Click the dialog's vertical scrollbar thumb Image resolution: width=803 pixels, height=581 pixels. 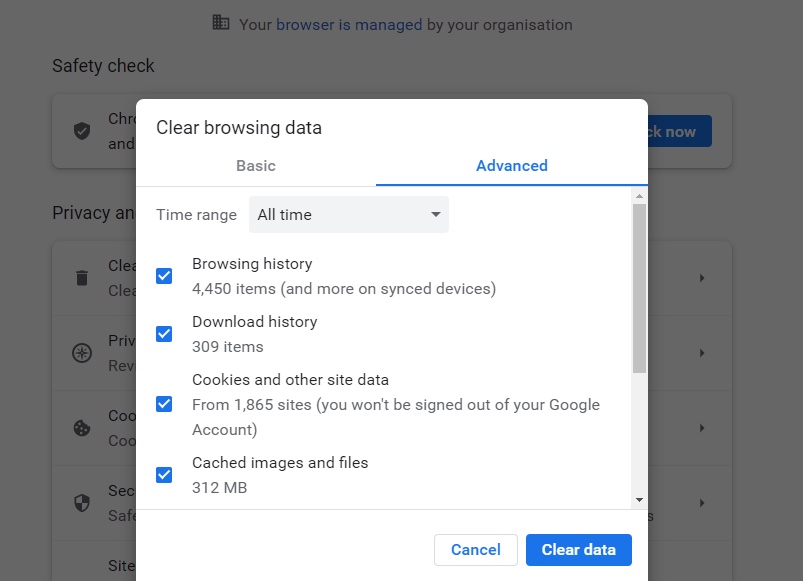(x=639, y=290)
